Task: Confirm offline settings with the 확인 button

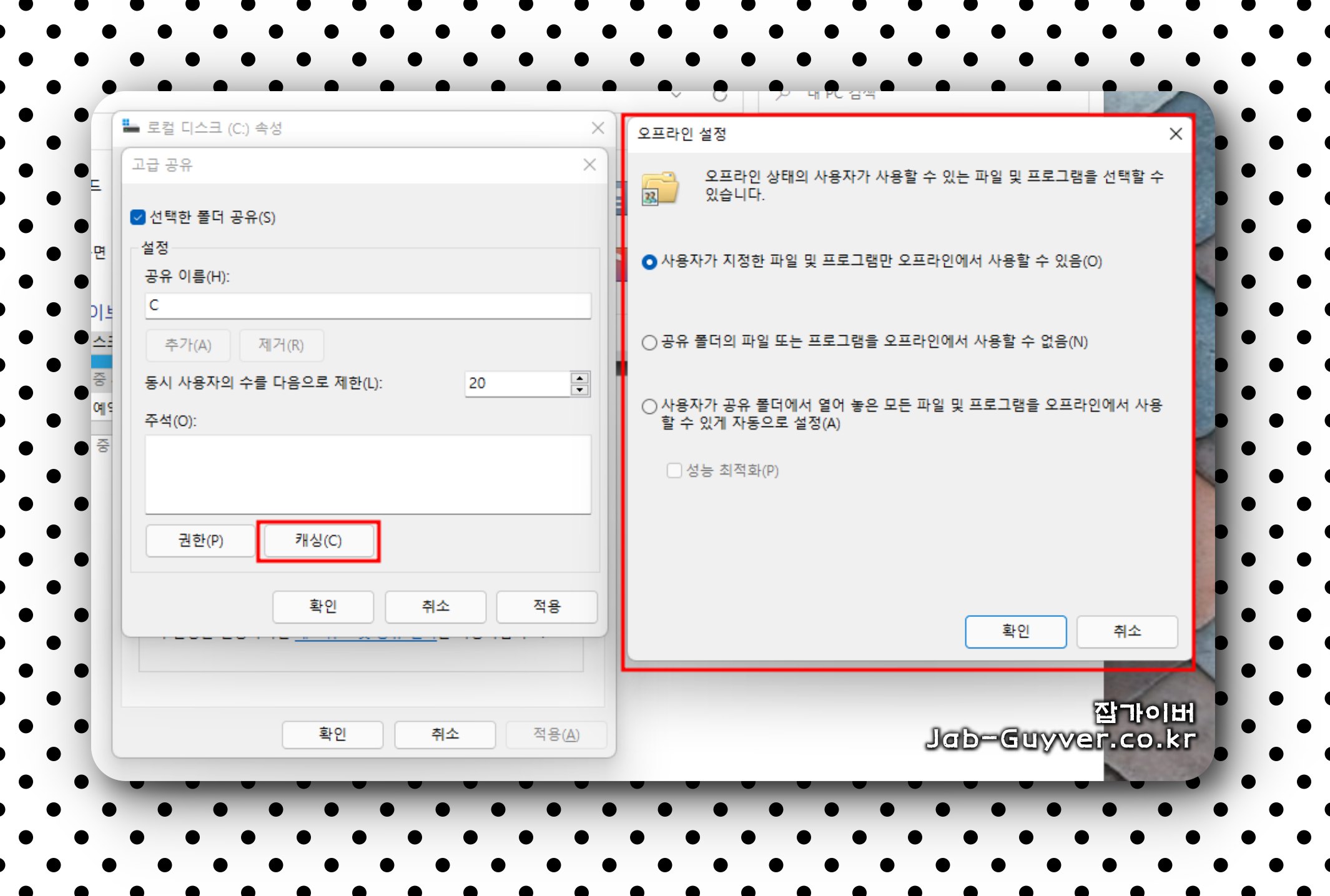Action: coord(1015,631)
